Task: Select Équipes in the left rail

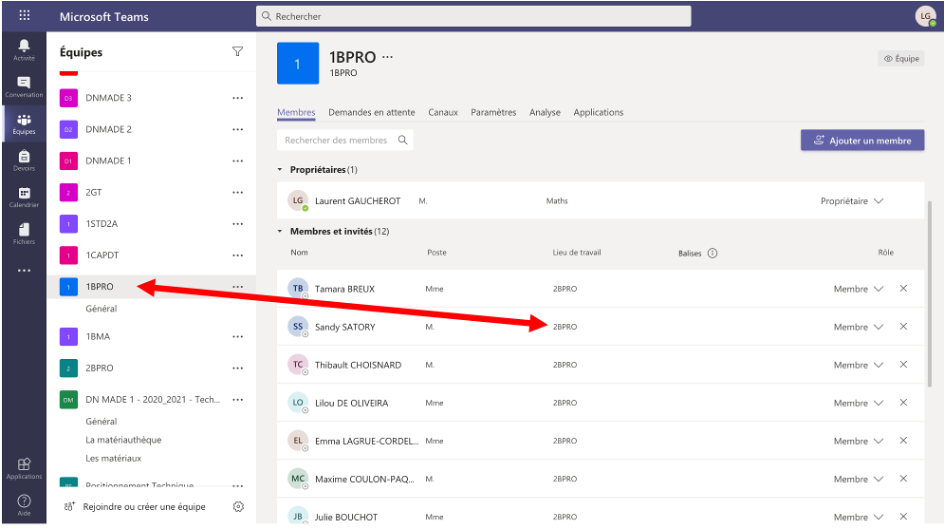Action: [x=24, y=124]
